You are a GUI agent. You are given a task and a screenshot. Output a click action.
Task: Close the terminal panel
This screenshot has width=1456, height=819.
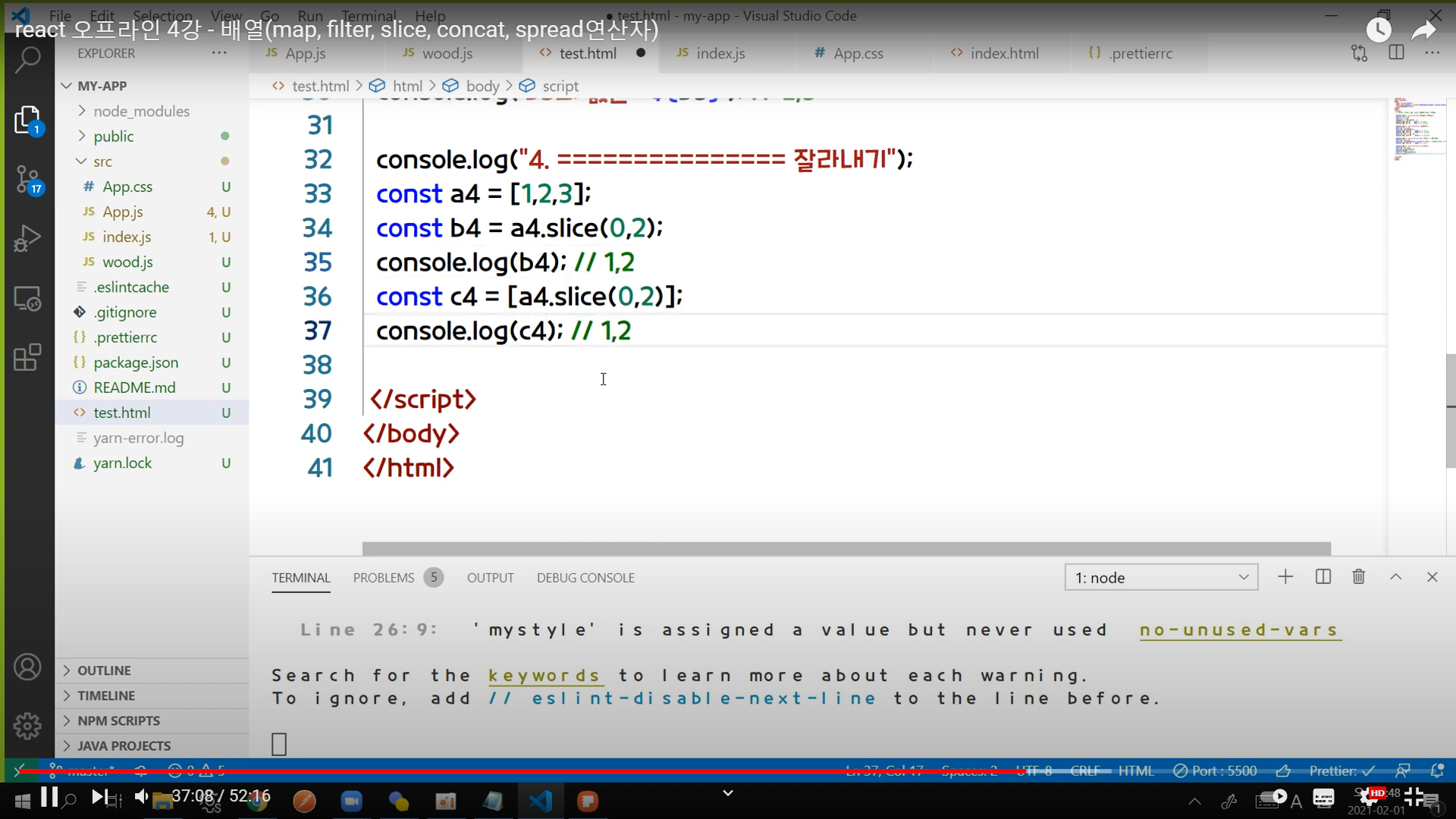(1432, 577)
